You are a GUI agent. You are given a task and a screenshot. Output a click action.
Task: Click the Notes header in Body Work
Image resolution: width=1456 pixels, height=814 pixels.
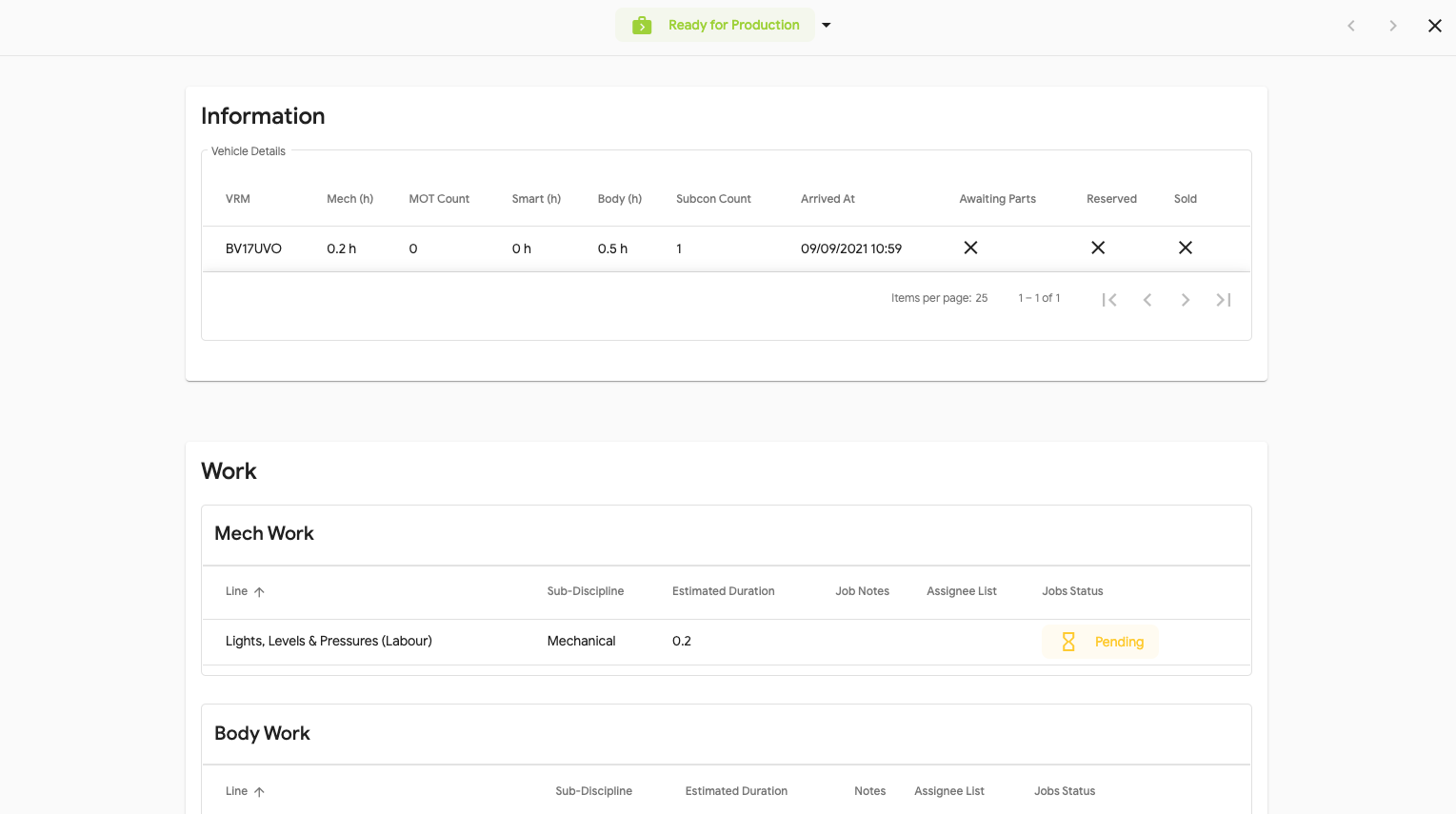tap(869, 791)
